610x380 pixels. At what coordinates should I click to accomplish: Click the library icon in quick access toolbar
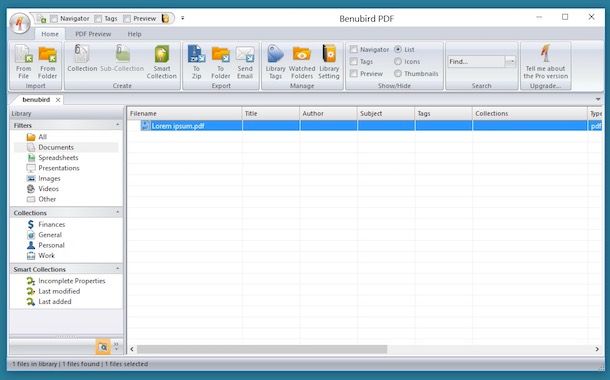pyautogui.click(x=166, y=18)
